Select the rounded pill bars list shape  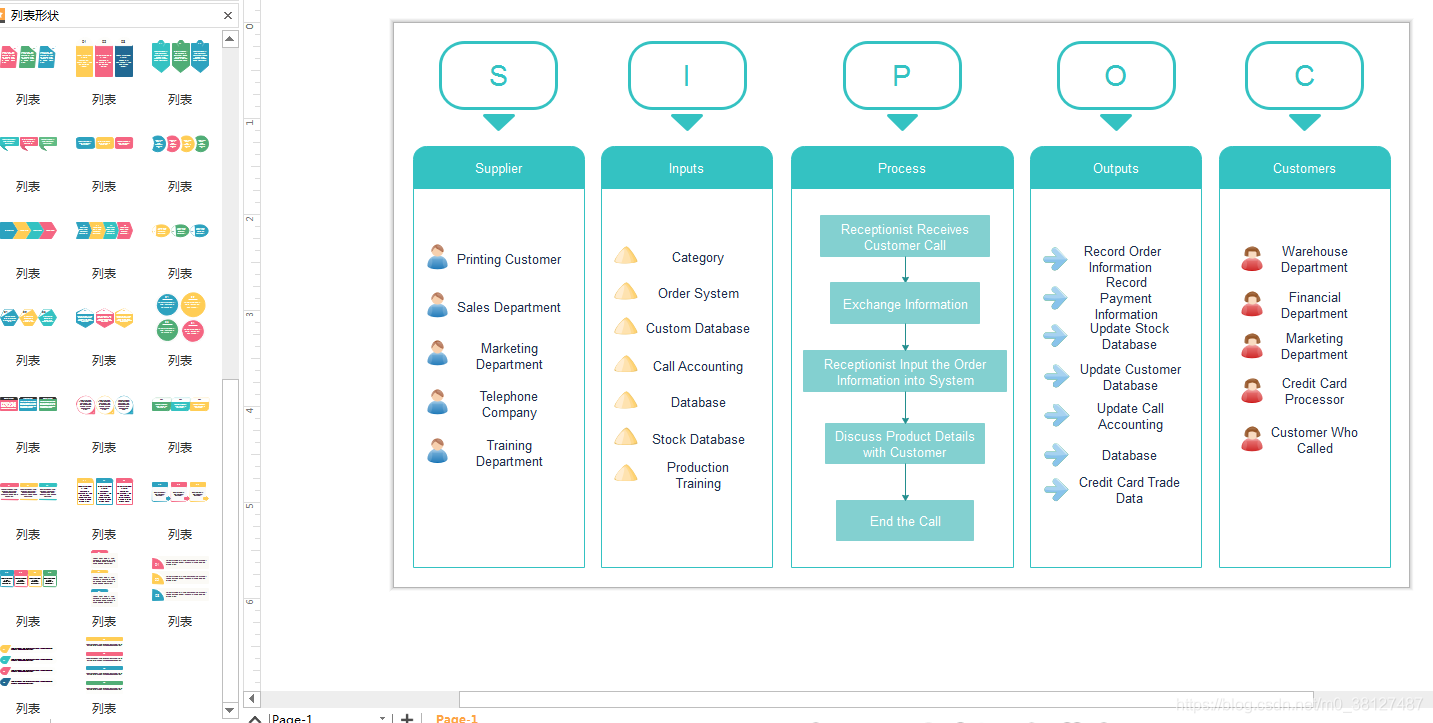[x=104, y=143]
